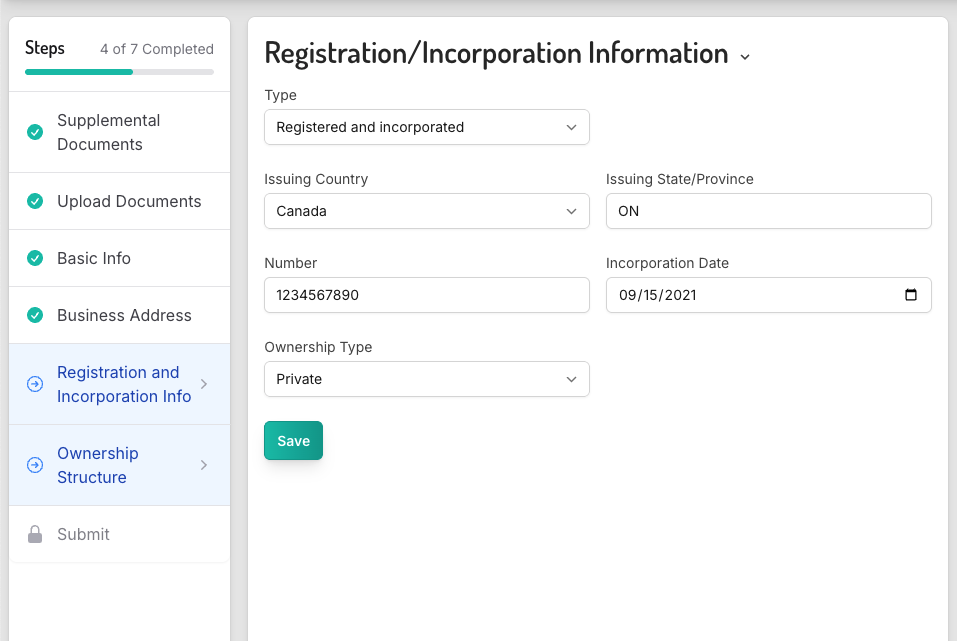Collapse the Registration/Incorporation Information heading chevron
957x641 pixels.
(744, 57)
